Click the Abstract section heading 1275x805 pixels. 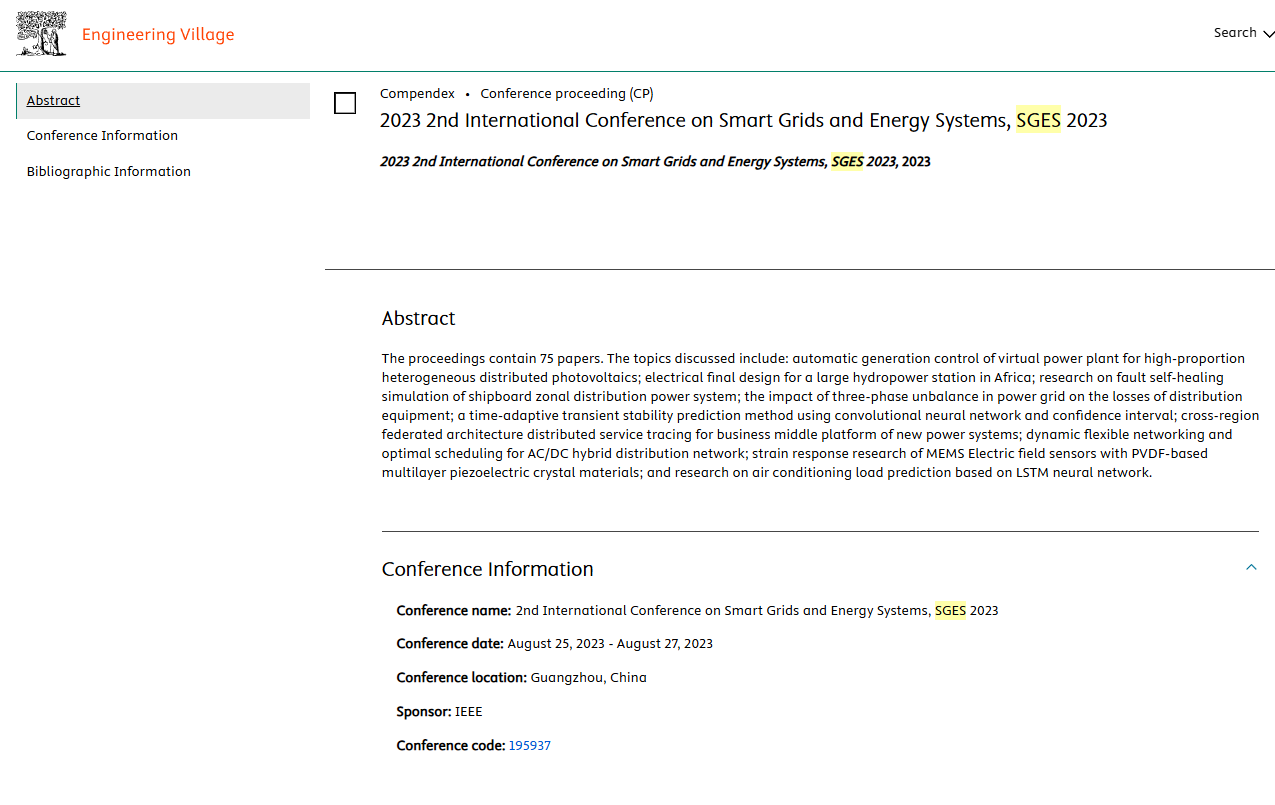418,319
